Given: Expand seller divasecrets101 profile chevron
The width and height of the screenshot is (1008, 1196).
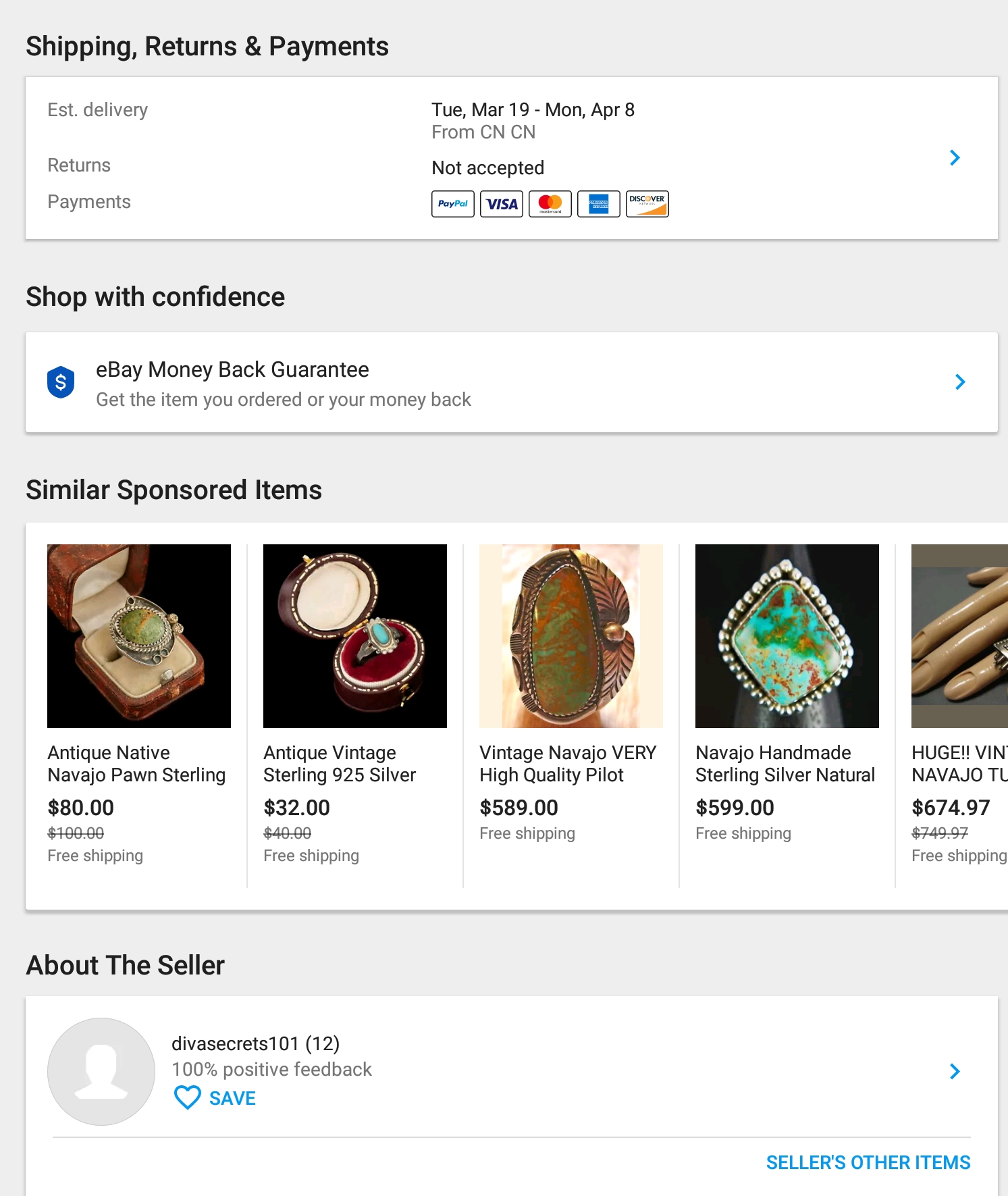Looking at the screenshot, I should [955, 1072].
